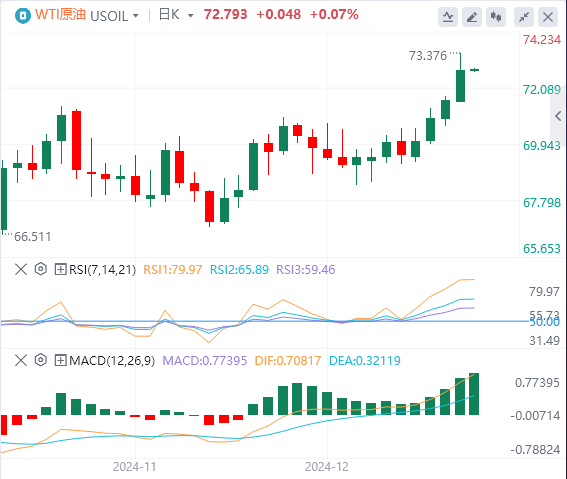The width and height of the screenshot is (567, 479).
Task: Click the -0.78824 MACD axis label
Action: pos(535,450)
